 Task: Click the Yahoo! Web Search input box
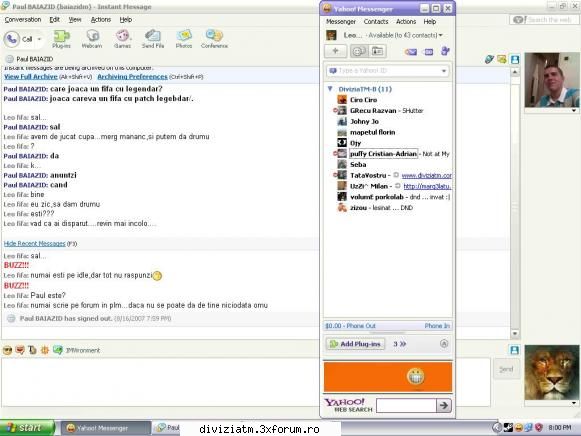point(406,405)
